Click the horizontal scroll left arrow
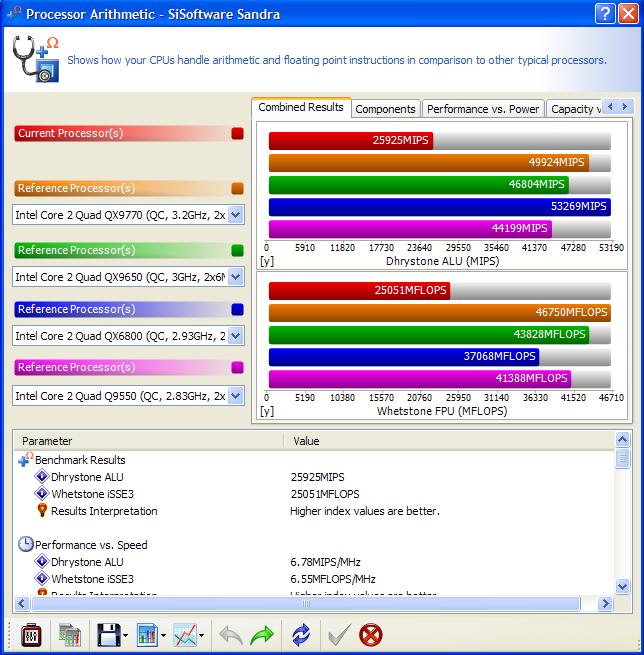Screen dimensions: 644x655 (x=22, y=603)
